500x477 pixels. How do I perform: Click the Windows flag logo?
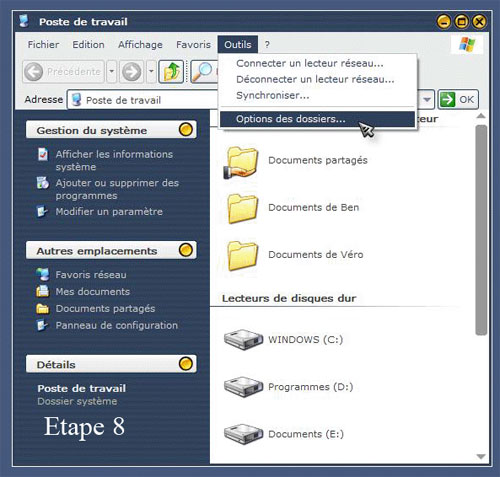point(467,44)
